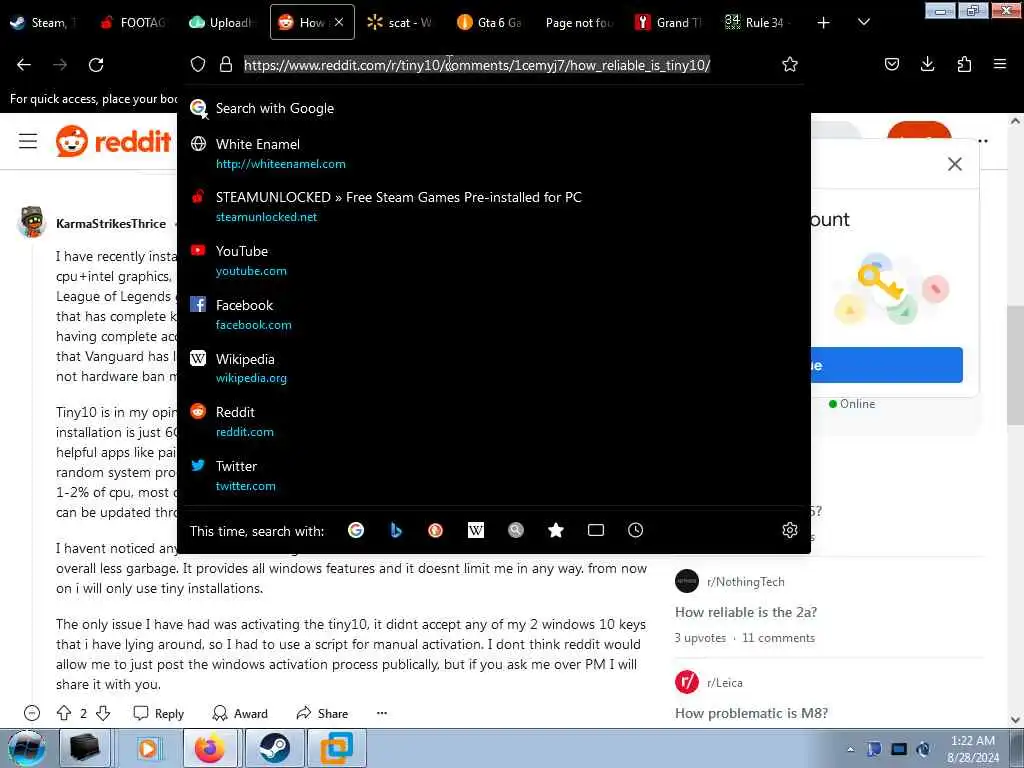Search history using the clock shortcut

click(635, 530)
